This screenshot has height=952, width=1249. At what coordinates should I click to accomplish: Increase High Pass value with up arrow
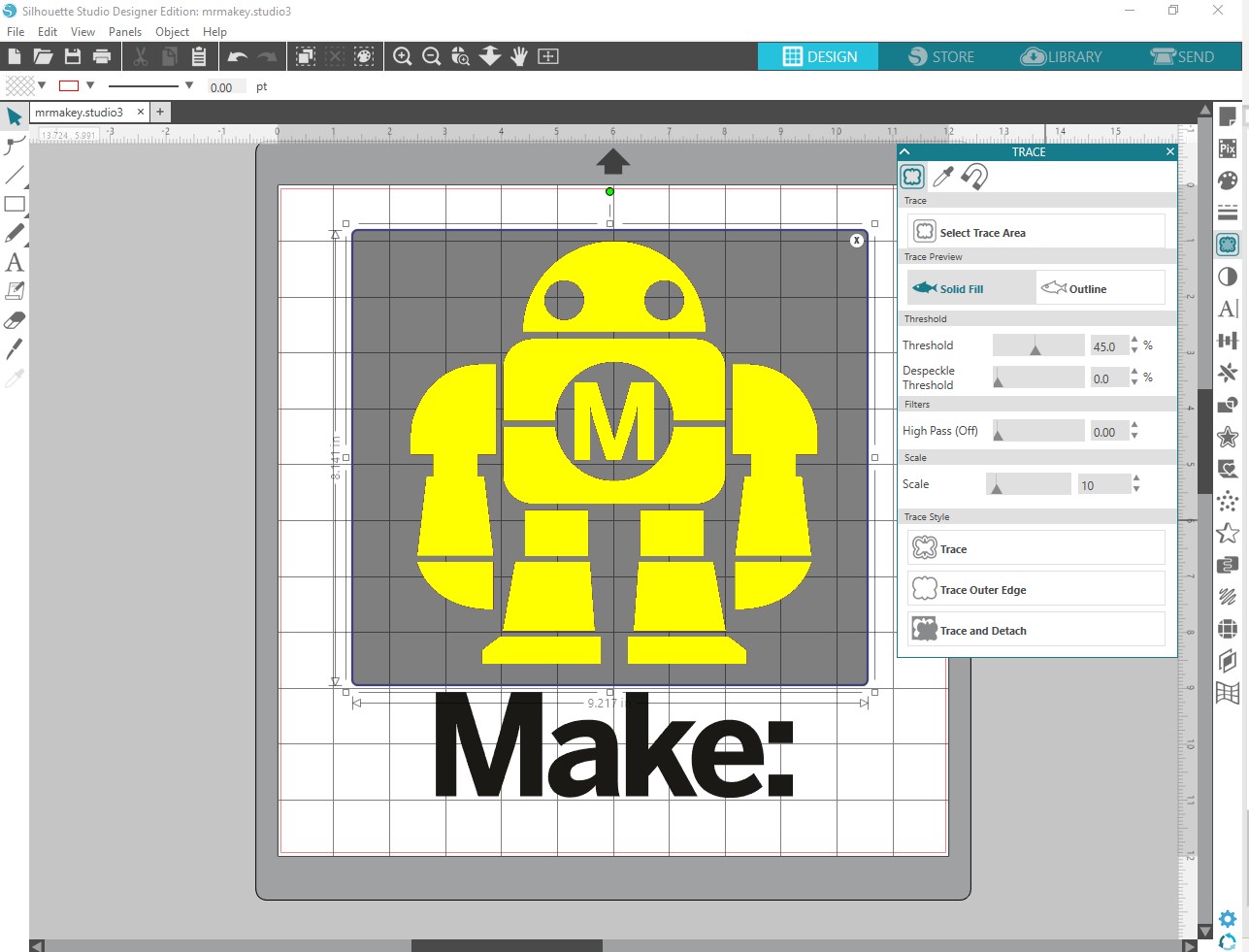[1135, 425]
